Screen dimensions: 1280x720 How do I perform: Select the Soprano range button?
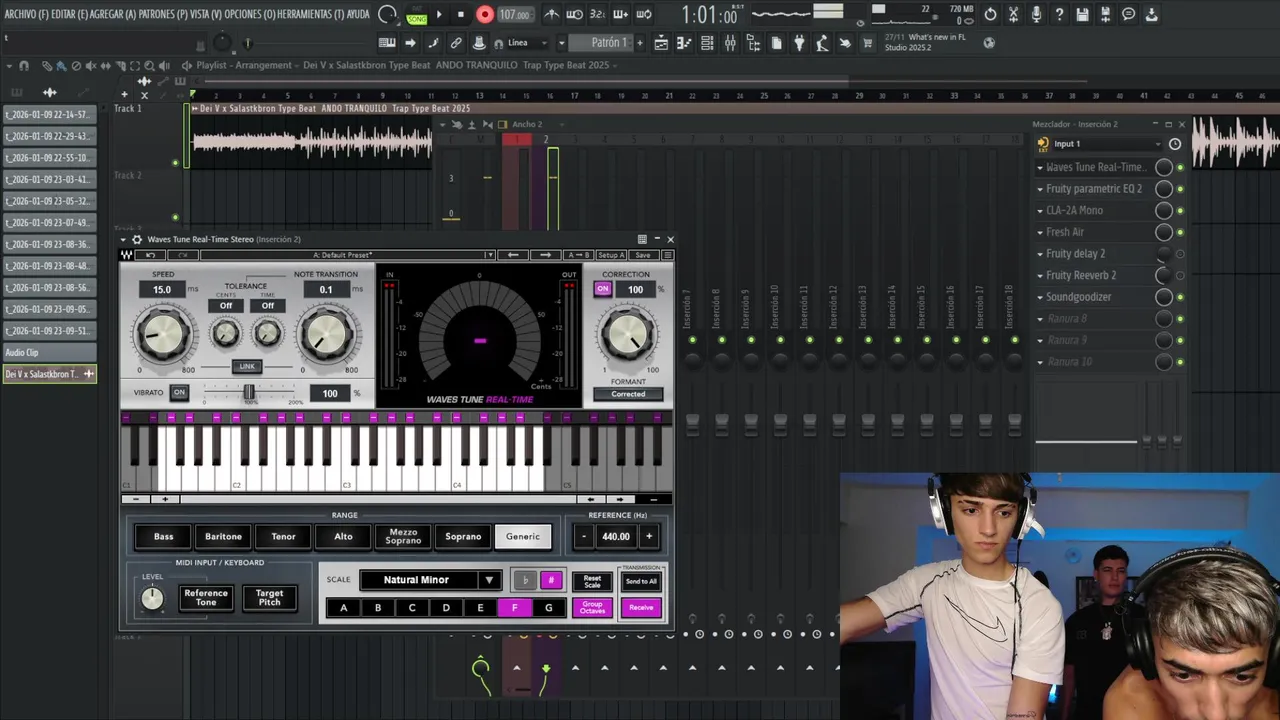pyautogui.click(x=463, y=537)
